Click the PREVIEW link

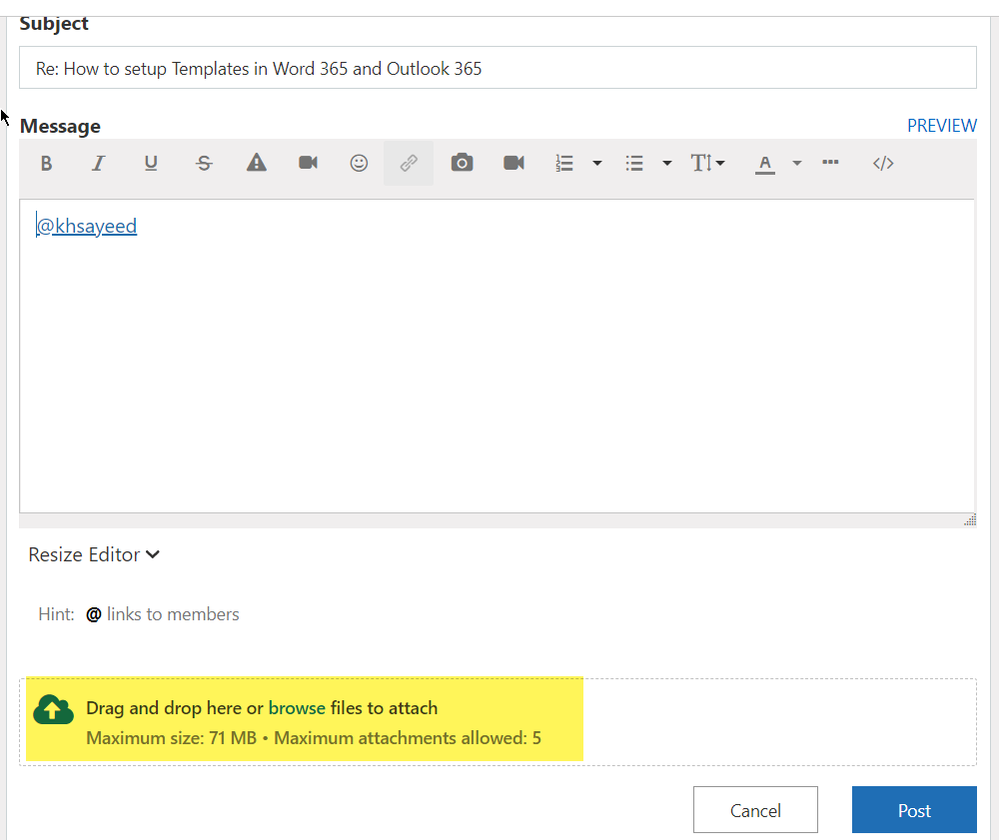[942, 126]
